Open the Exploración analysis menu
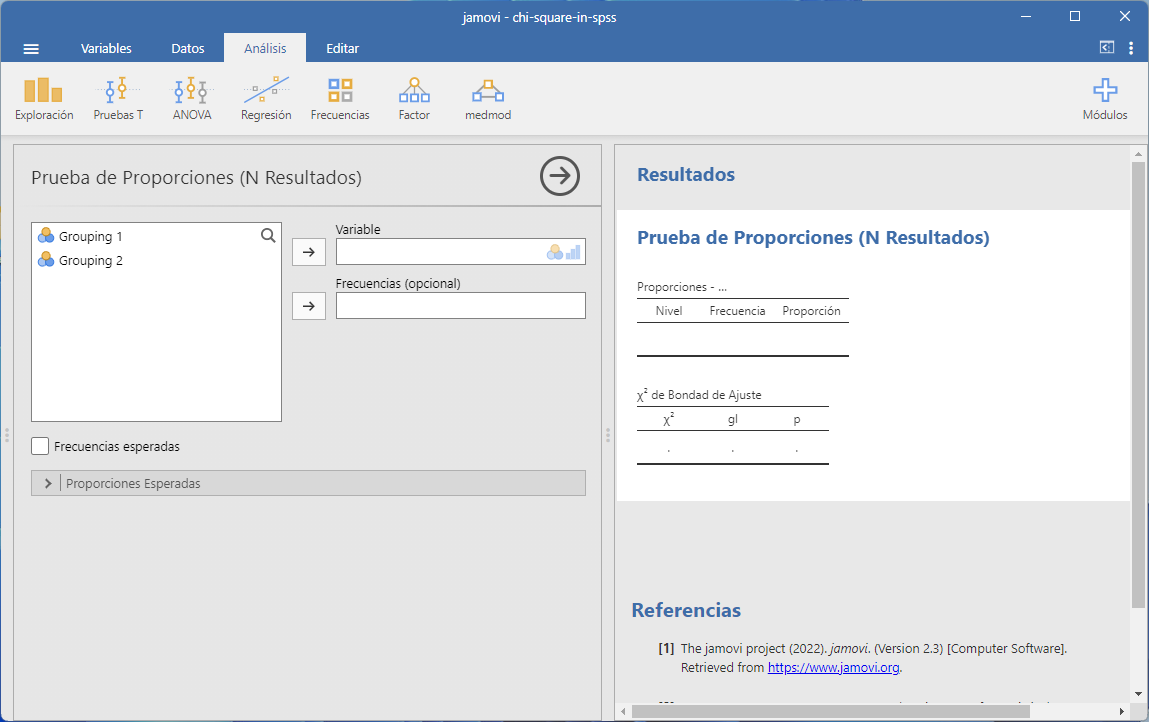Viewport: 1149px width, 722px height. tap(44, 100)
